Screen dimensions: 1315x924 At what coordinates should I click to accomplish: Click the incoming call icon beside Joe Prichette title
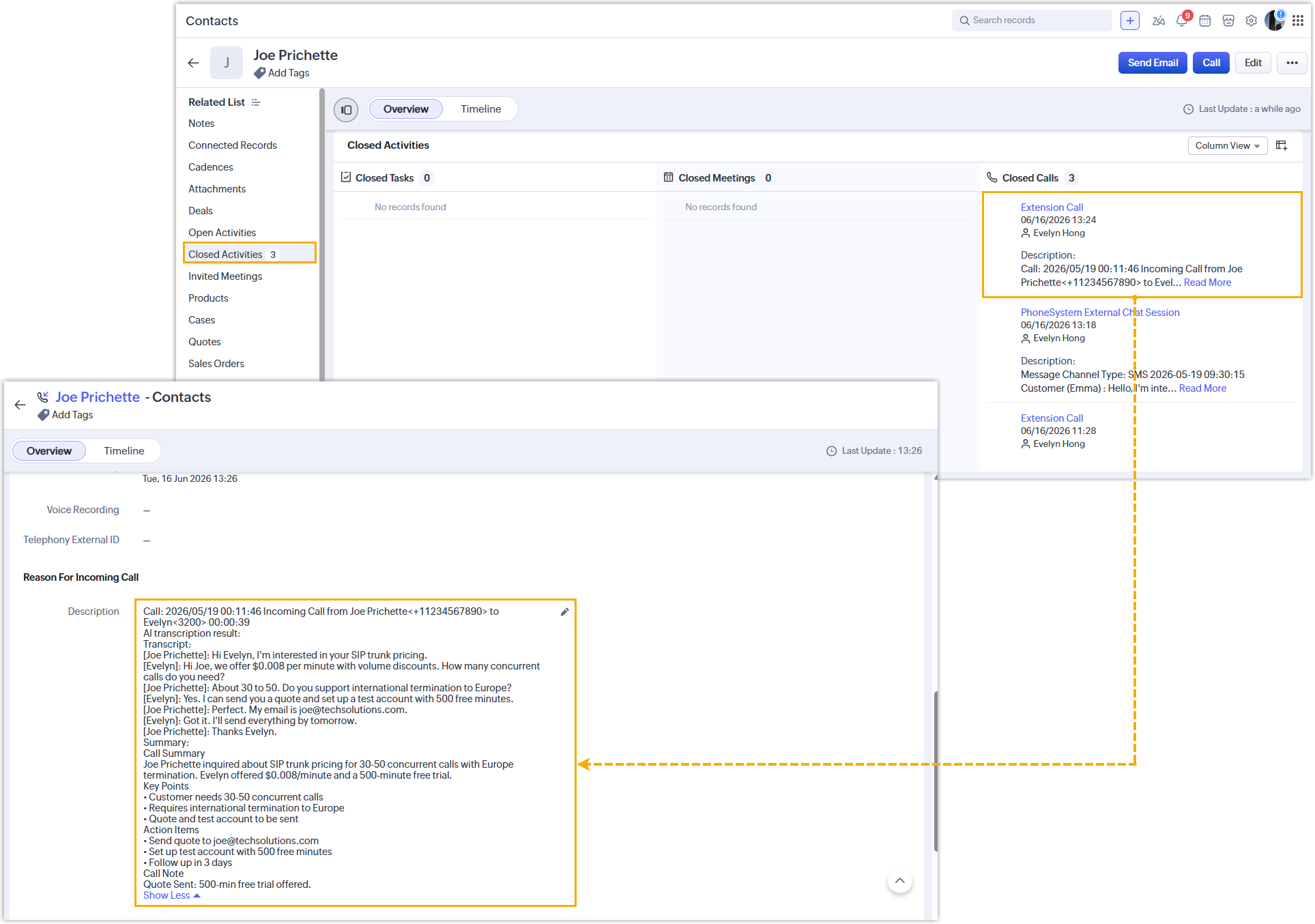click(43, 397)
